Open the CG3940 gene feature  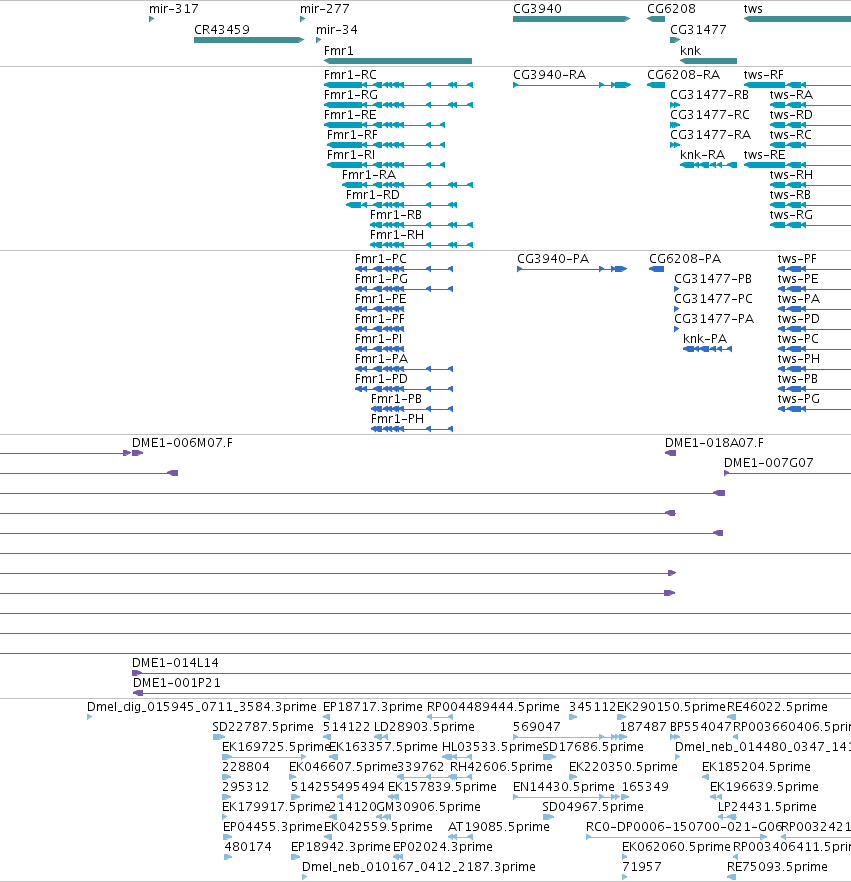[x=571, y=19]
